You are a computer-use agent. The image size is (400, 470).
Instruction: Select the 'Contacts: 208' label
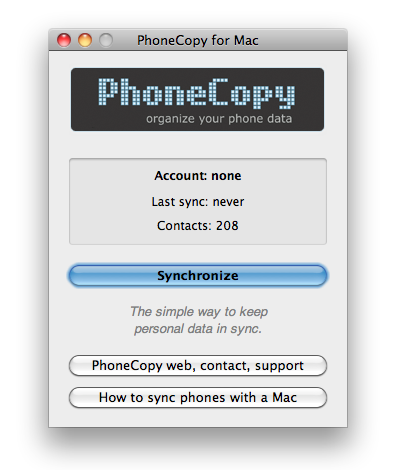tap(198, 226)
